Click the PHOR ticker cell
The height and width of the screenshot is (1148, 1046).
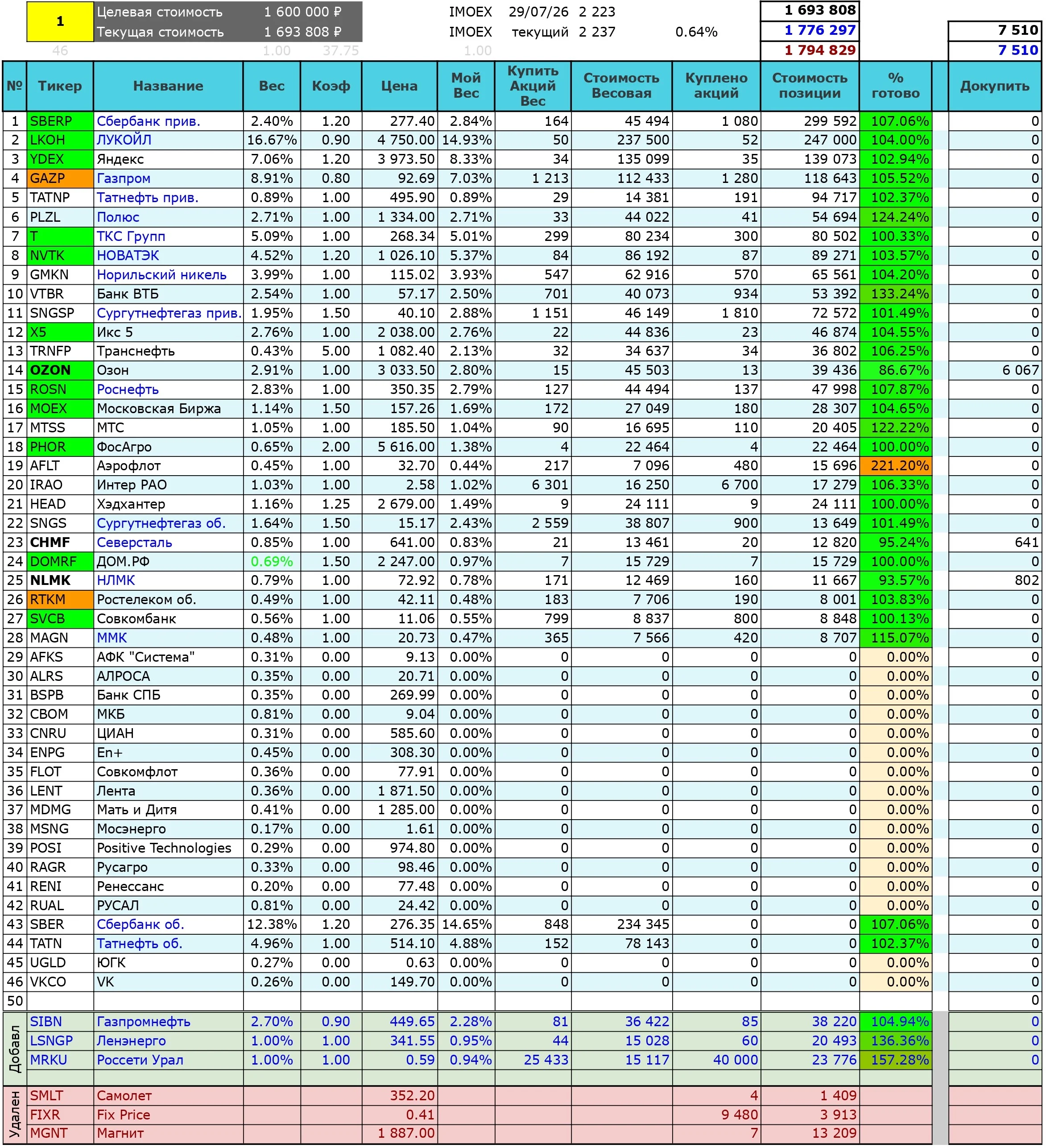60,447
